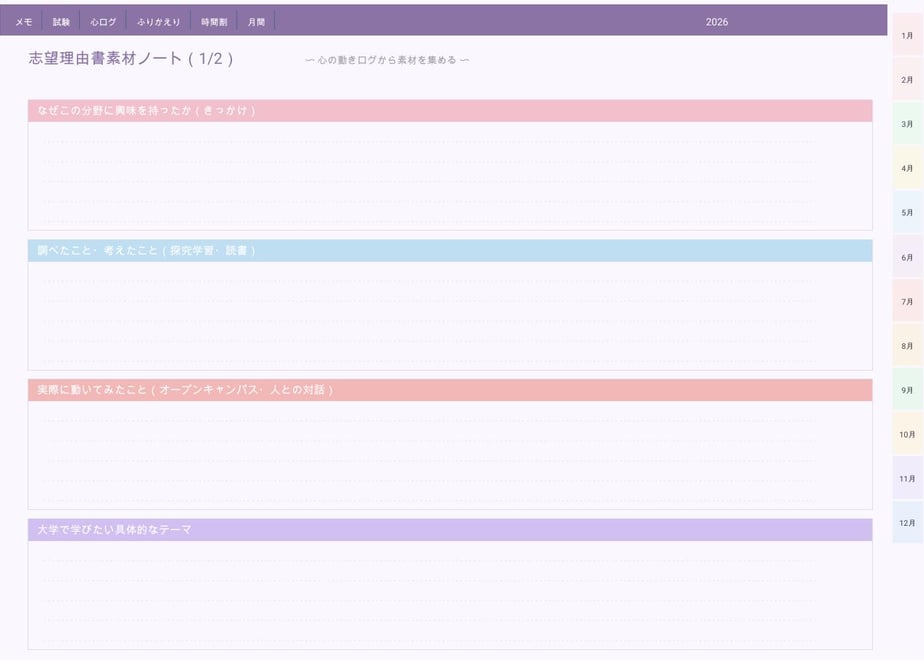Click the writing area under 具体的なテーマ header
The width and height of the screenshot is (924, 660).
pos(450,595)
